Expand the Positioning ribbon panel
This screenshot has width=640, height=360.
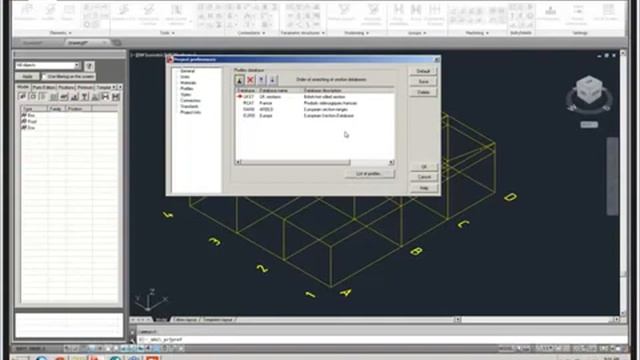click(x=356, y=33)
